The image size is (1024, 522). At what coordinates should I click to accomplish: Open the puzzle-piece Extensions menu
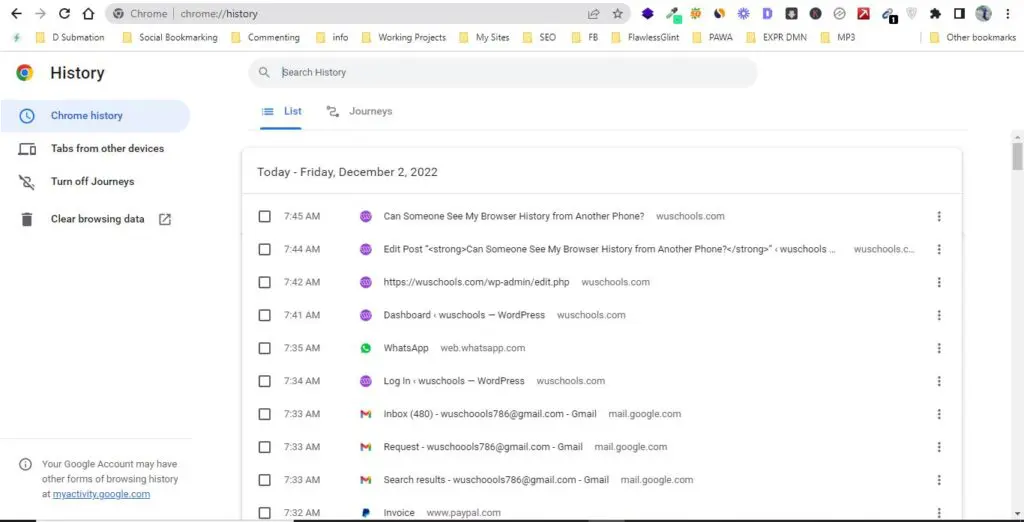935,14
